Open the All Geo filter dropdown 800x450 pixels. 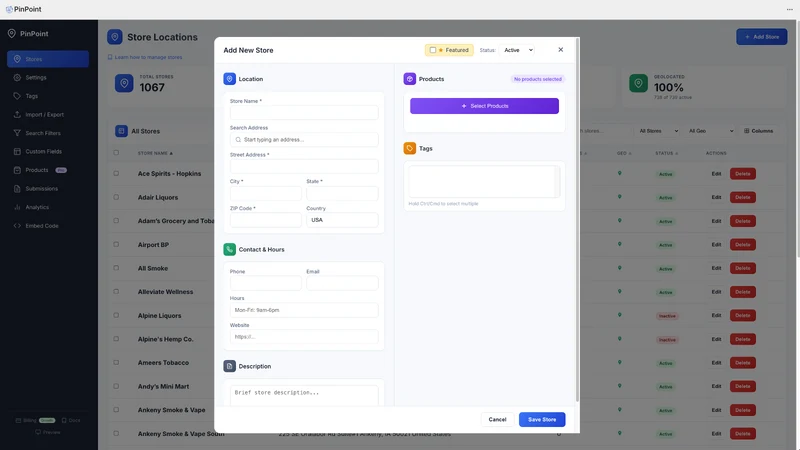710,131
